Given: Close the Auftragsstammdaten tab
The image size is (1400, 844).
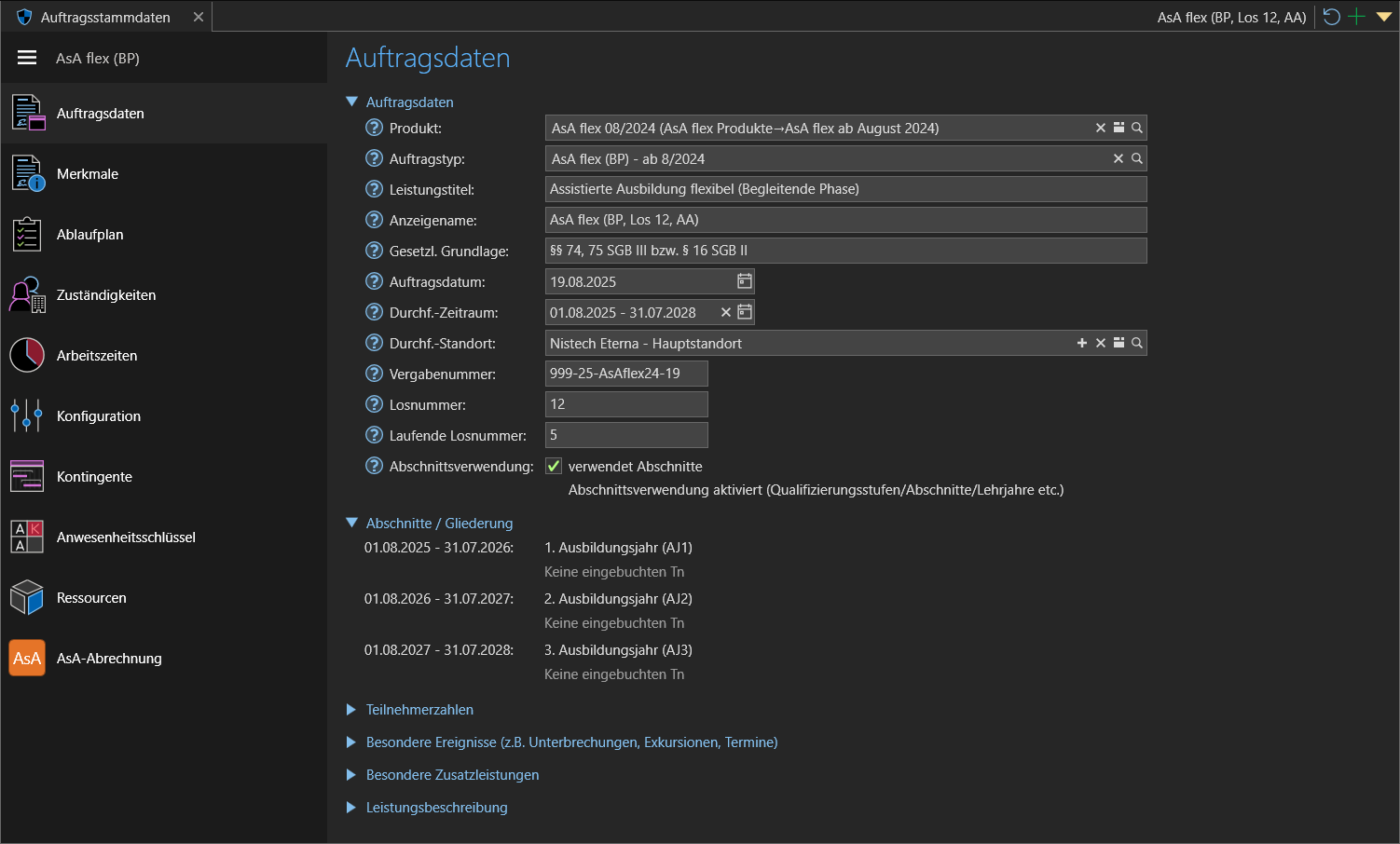Looking at the screenshot, I should click(199, 17).
